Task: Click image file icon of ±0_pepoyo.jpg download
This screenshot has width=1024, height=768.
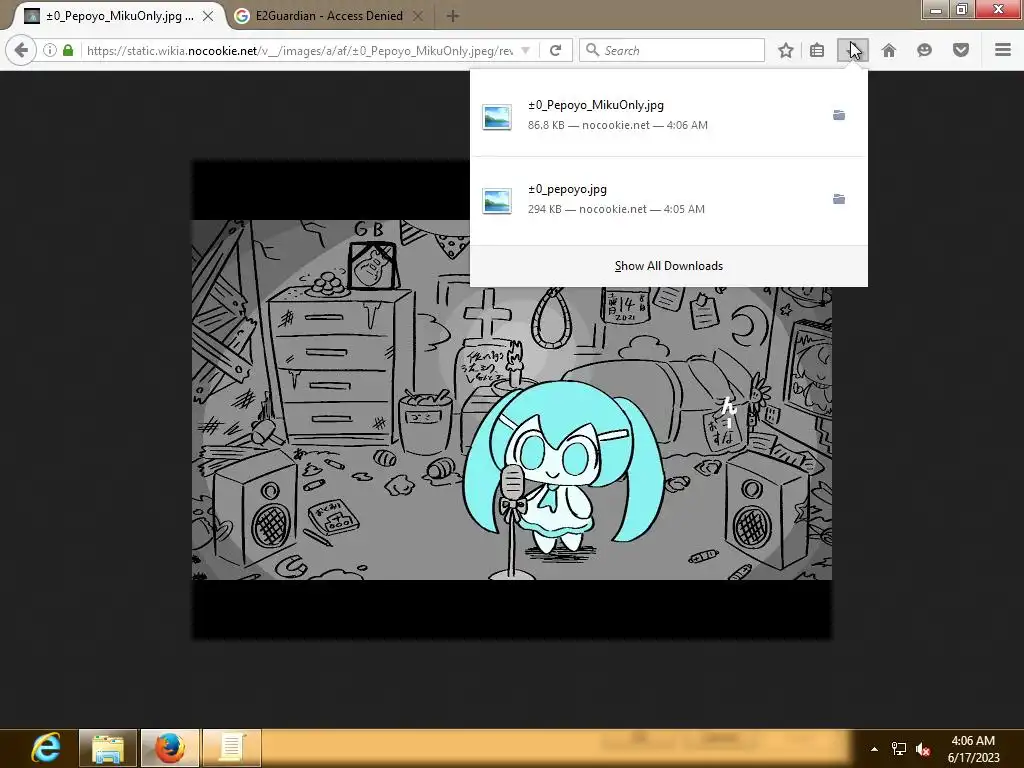Action: click(497, 201)
